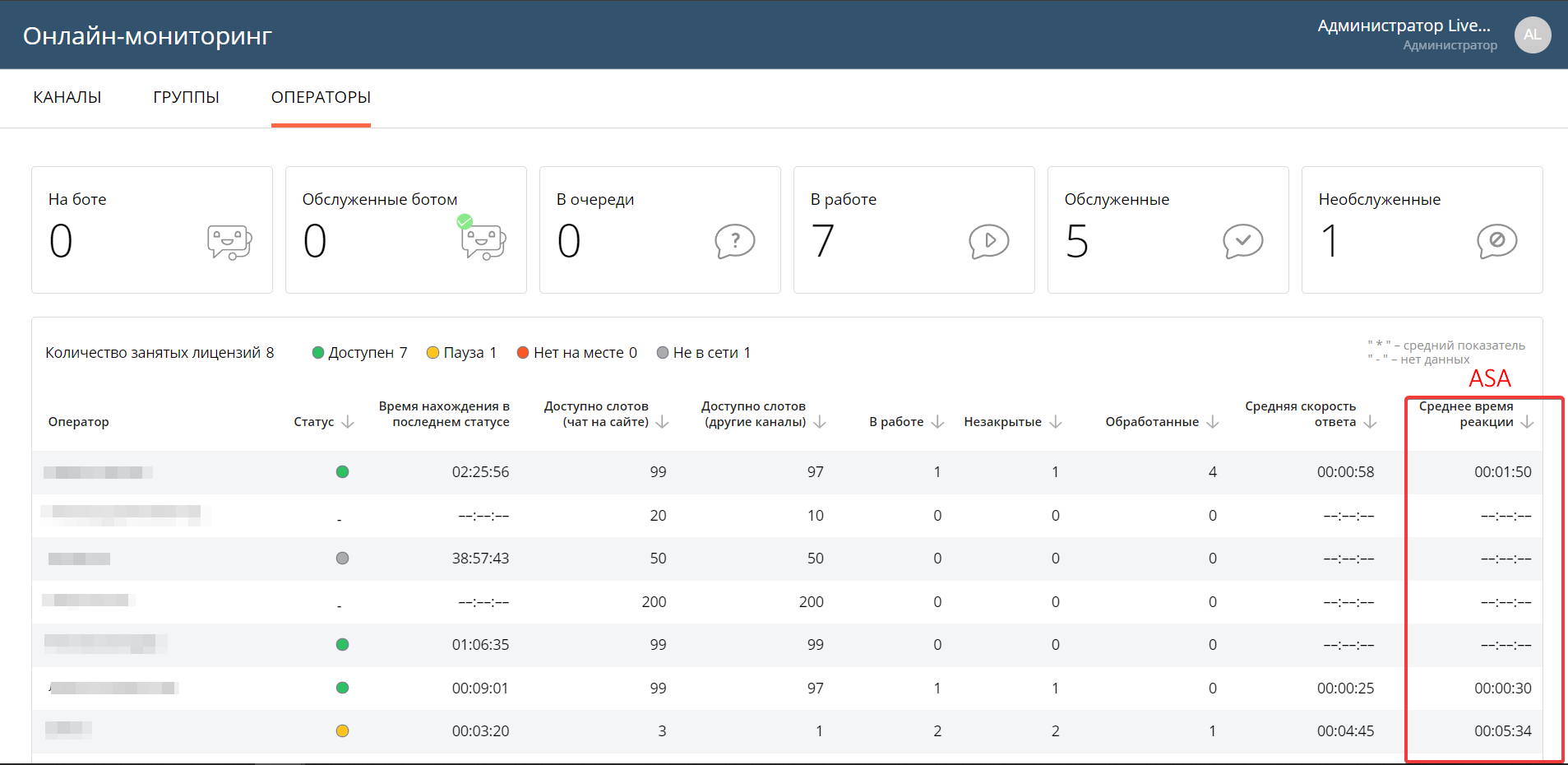Click time value 01:06:35
This screenshot has width=1568, height=765.
[x=480, y=645]
